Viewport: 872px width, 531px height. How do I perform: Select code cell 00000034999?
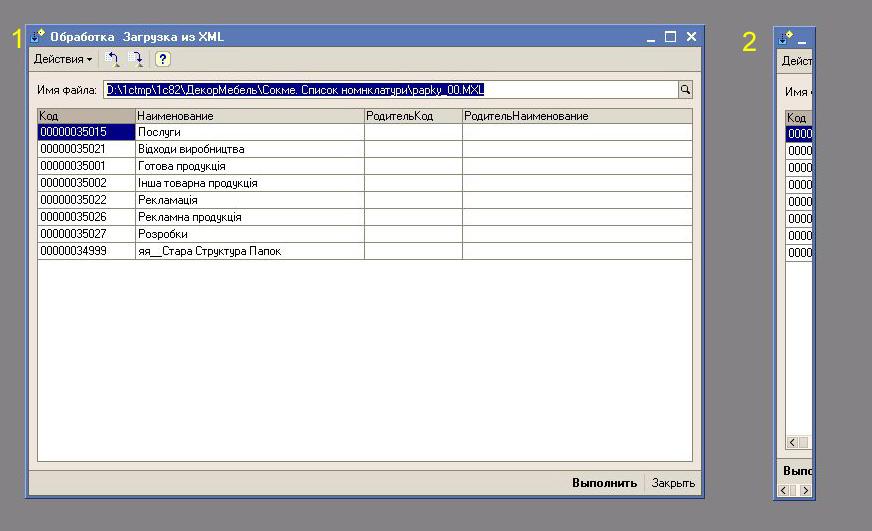click(86, 251)
